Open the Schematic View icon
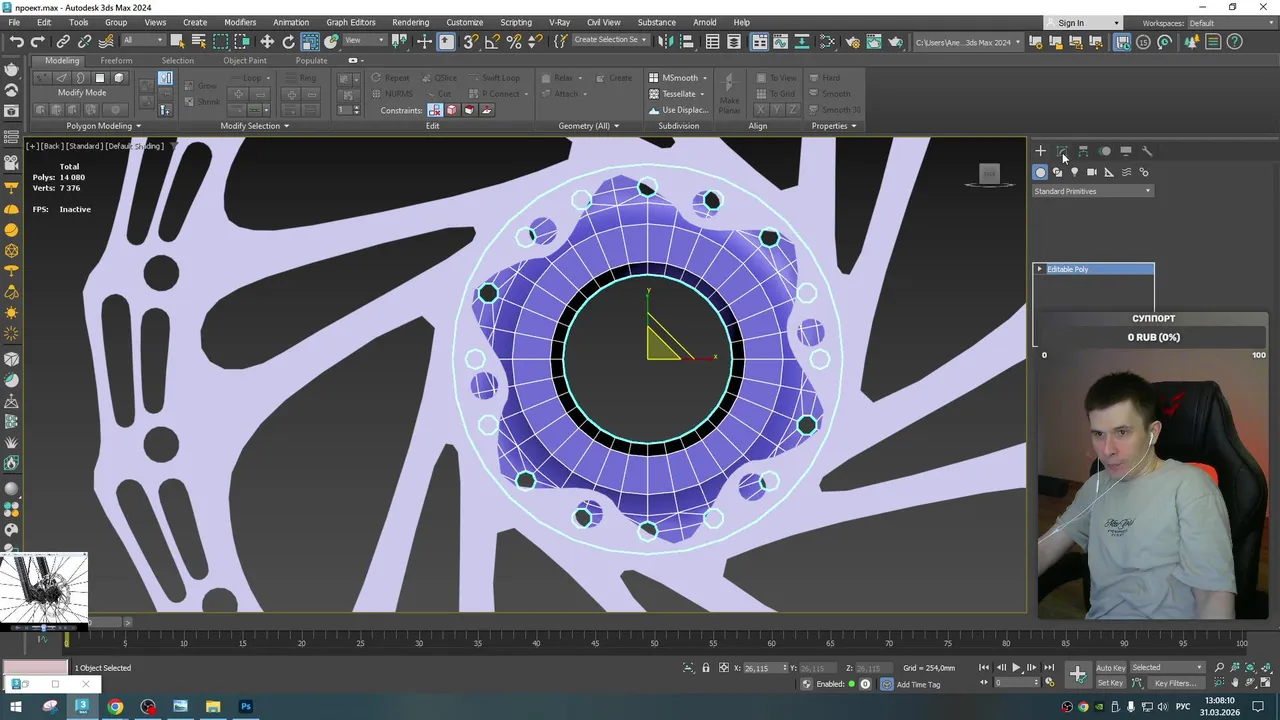Viewport: 1280px width, 720px height. 802,41
